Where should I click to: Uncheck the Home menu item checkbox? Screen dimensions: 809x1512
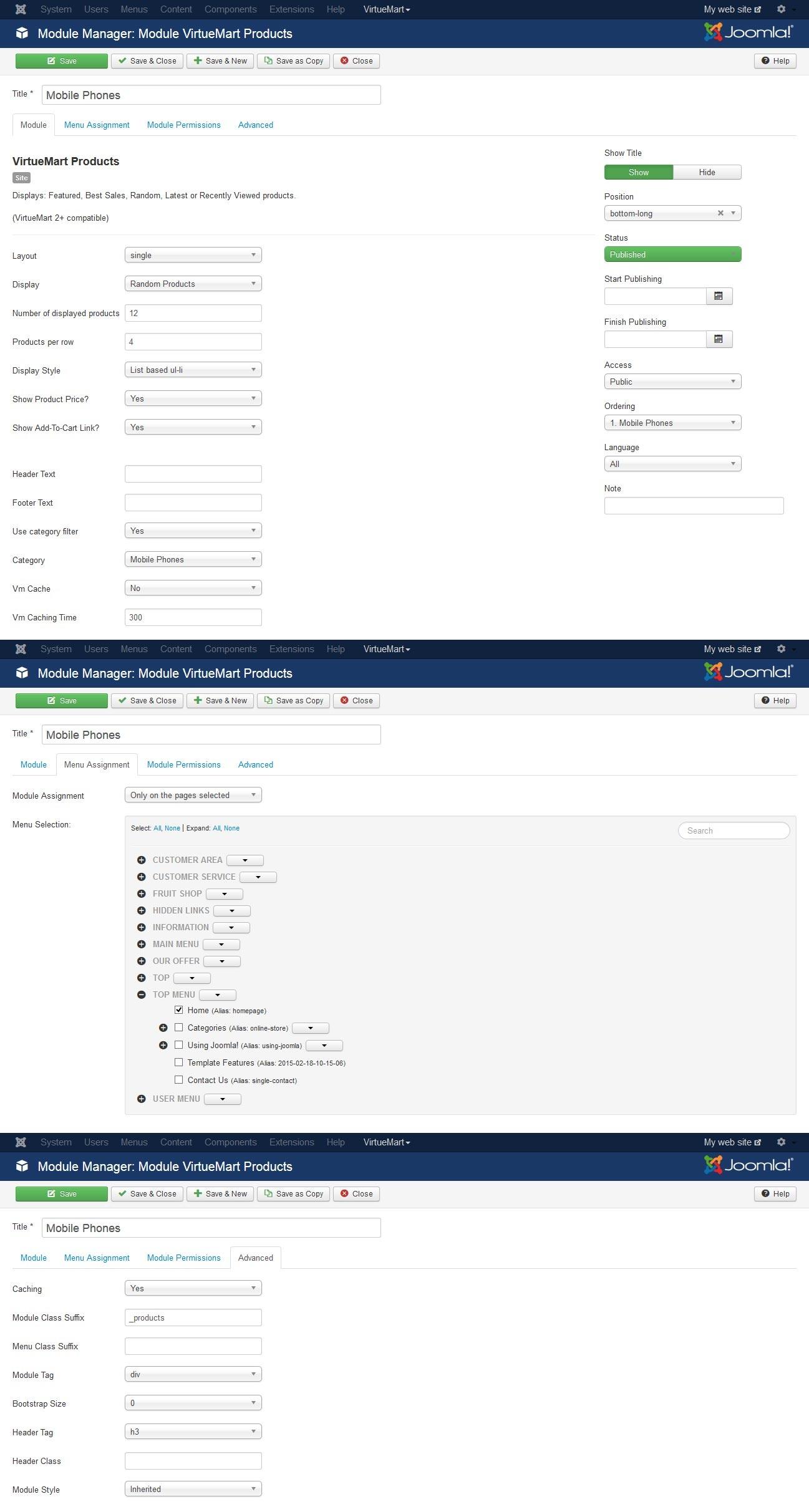pyautogui.click(x=179, y=1009)
